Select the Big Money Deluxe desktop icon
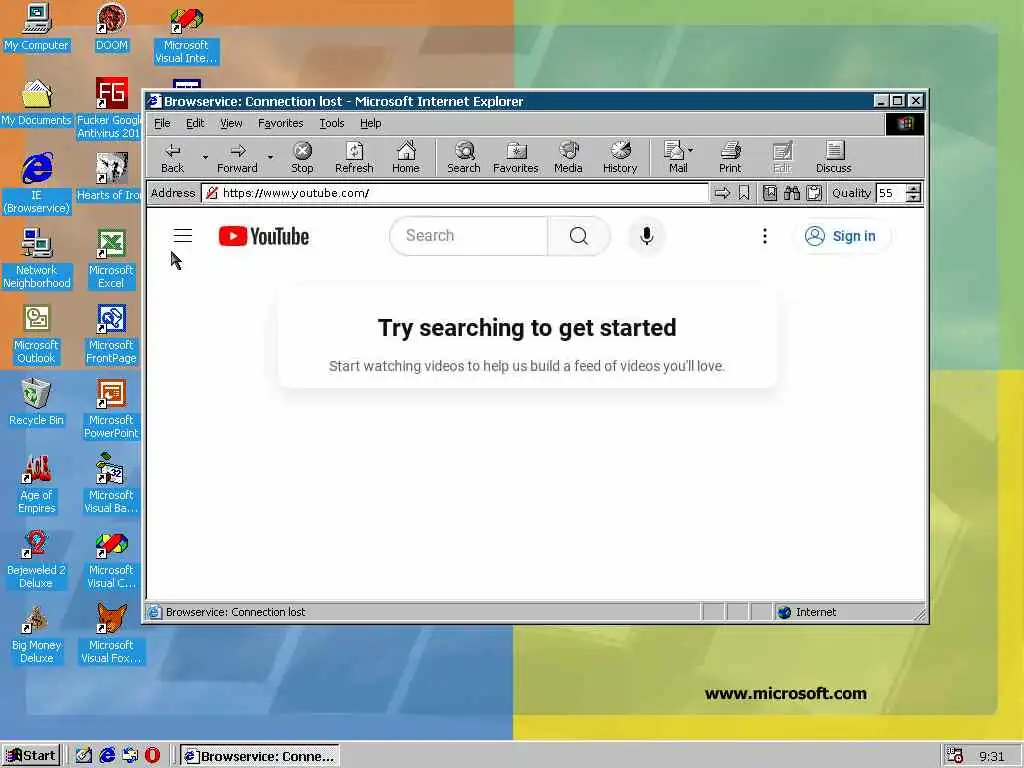 click(x=37, y=634)
